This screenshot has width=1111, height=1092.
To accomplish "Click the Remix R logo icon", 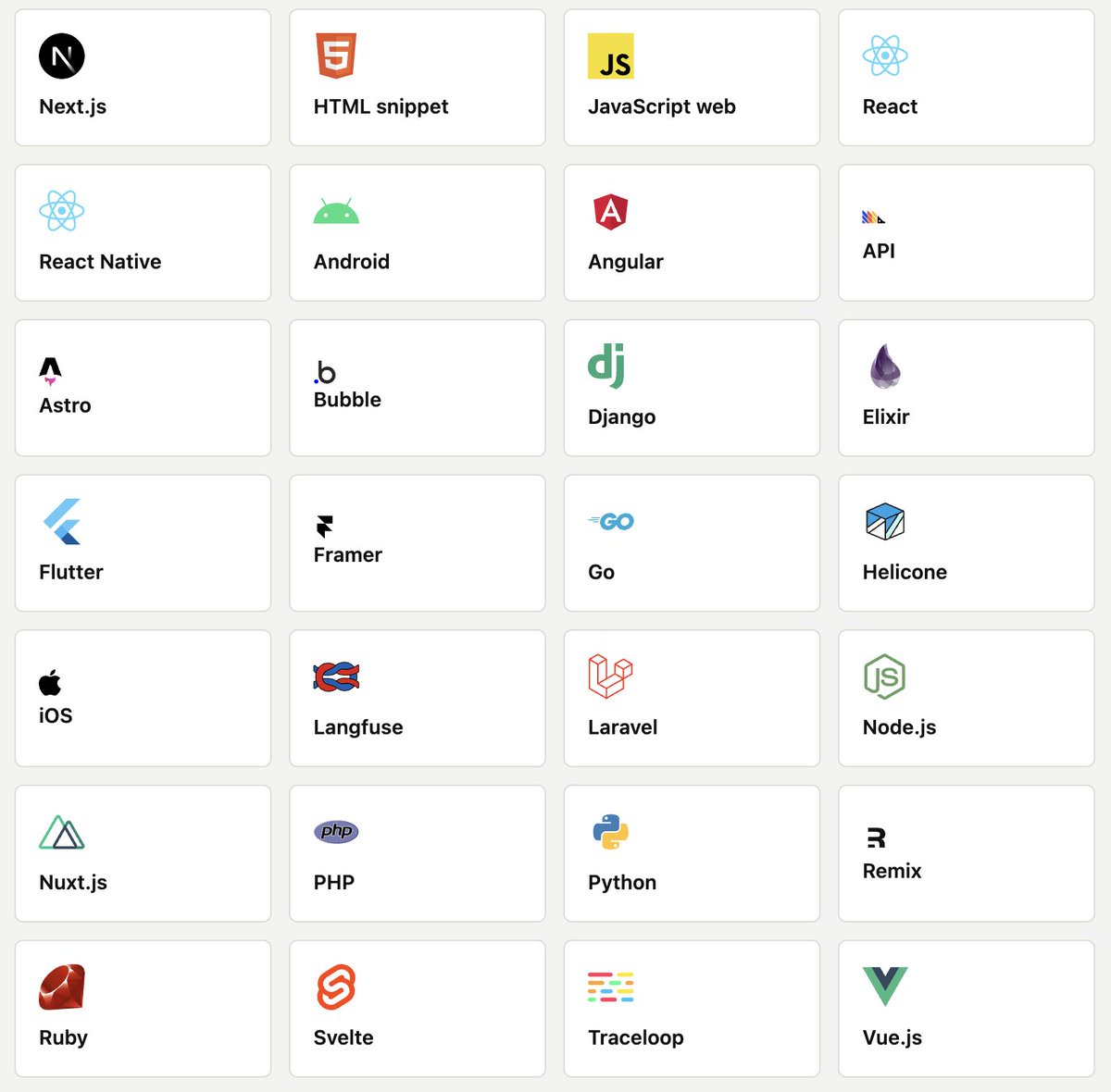I will click(876, 838).
